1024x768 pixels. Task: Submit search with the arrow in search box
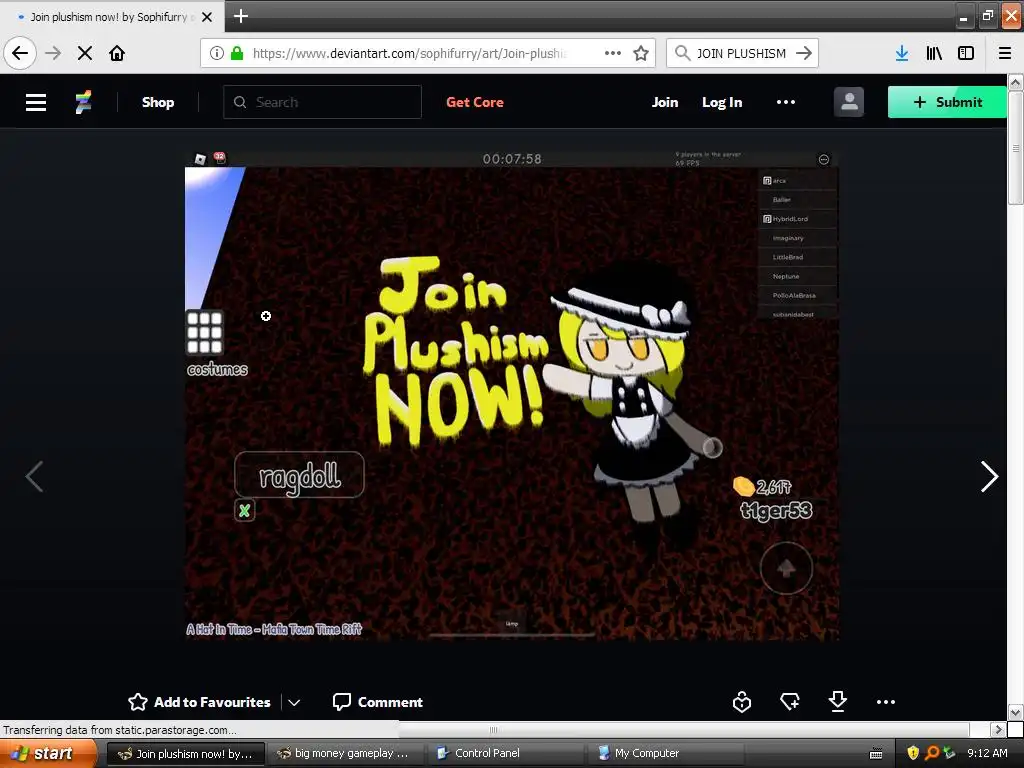point(804,53)
